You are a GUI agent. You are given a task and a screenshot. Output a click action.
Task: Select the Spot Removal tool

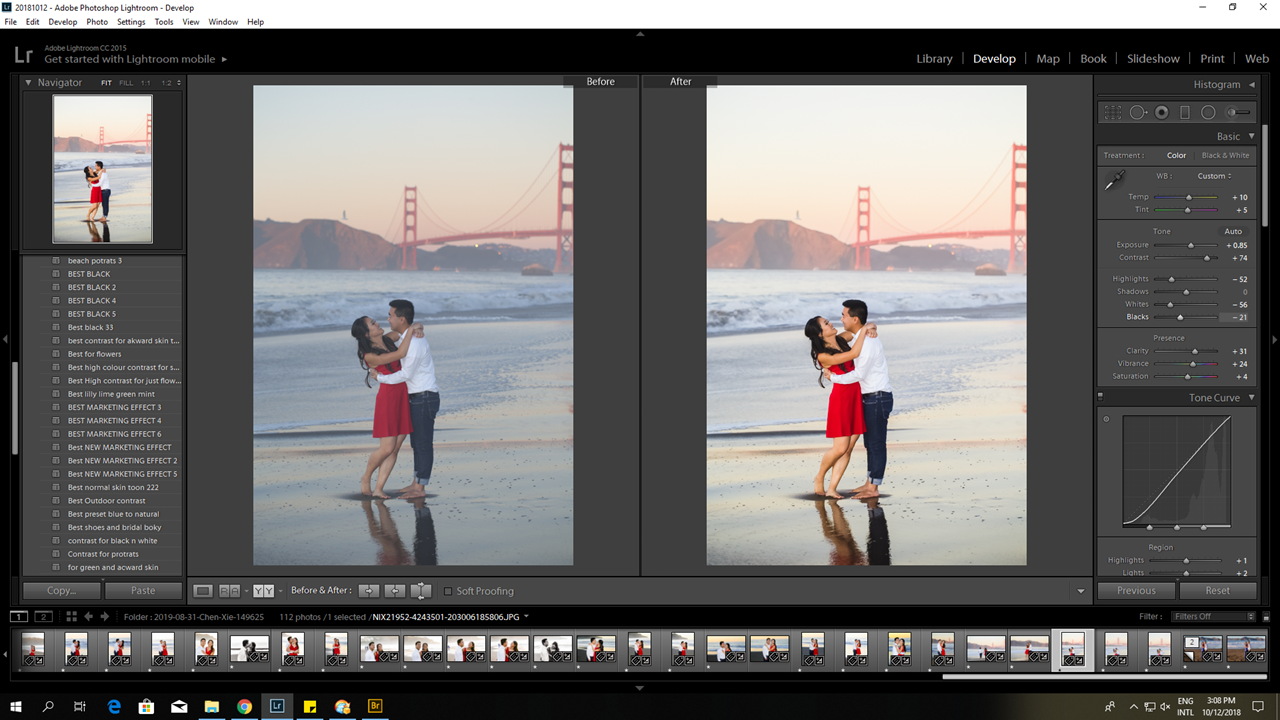click(x=1138, y=113)
